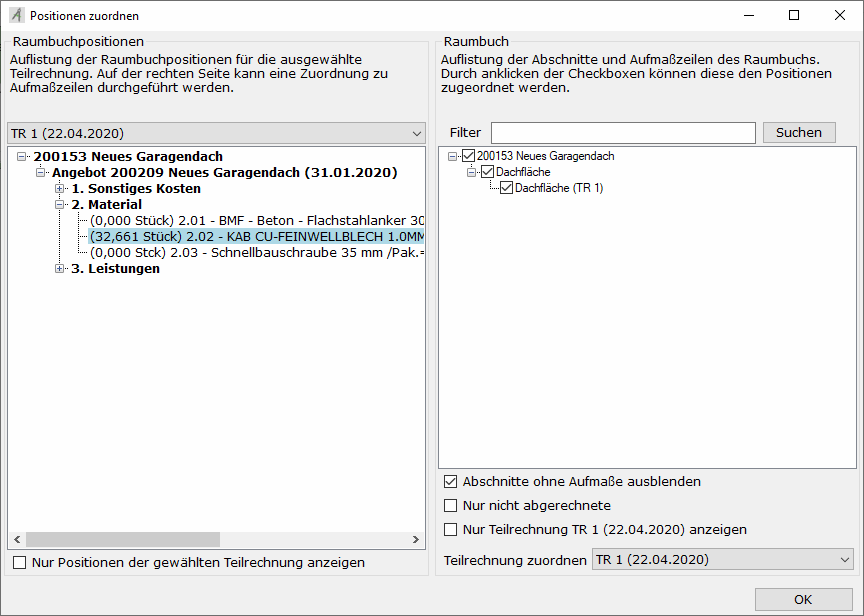
Task: Select the 2. Material row label
Action: [x=106, y=204]
